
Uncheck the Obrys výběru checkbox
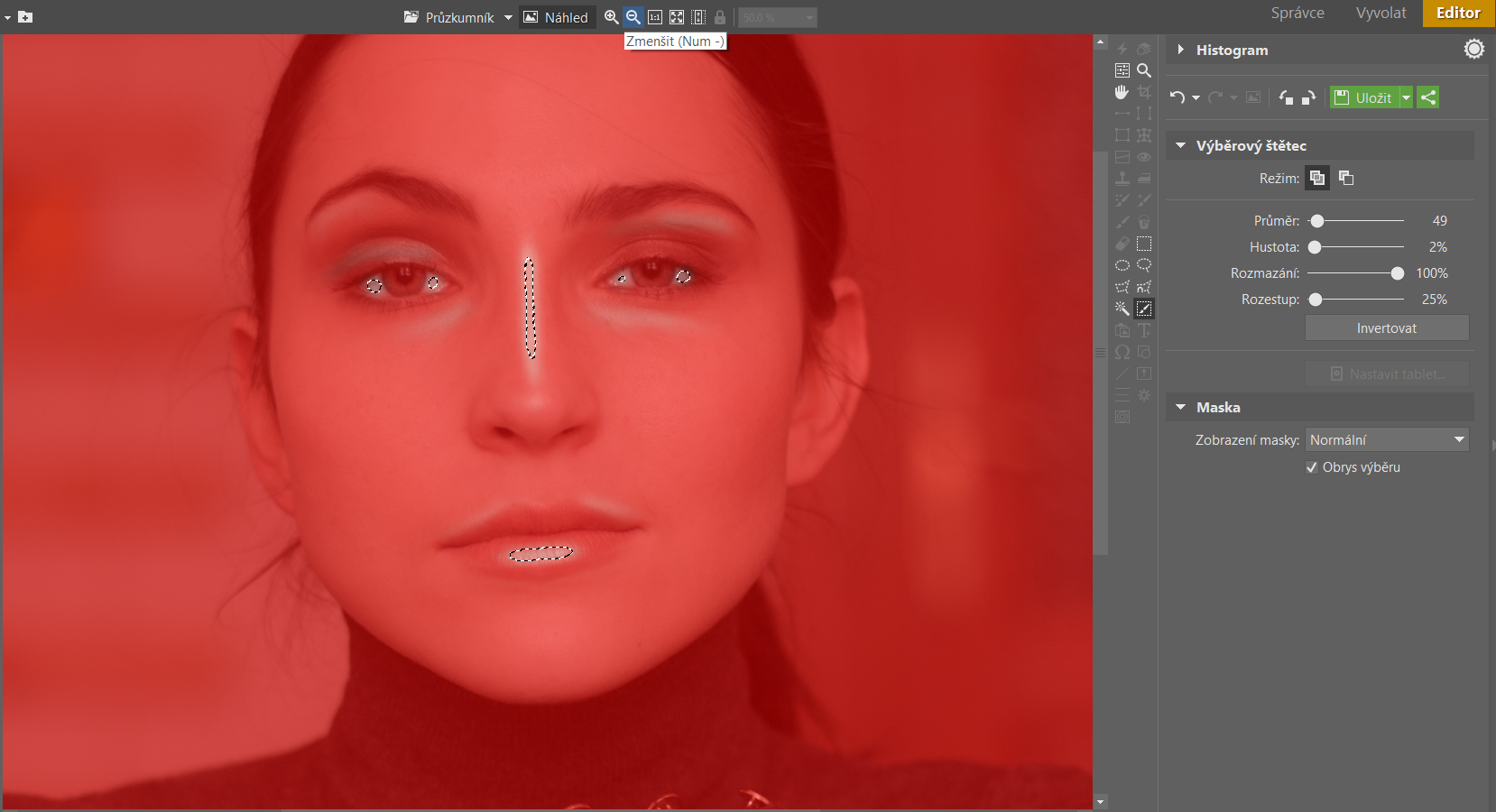(x=1312, y=467)
